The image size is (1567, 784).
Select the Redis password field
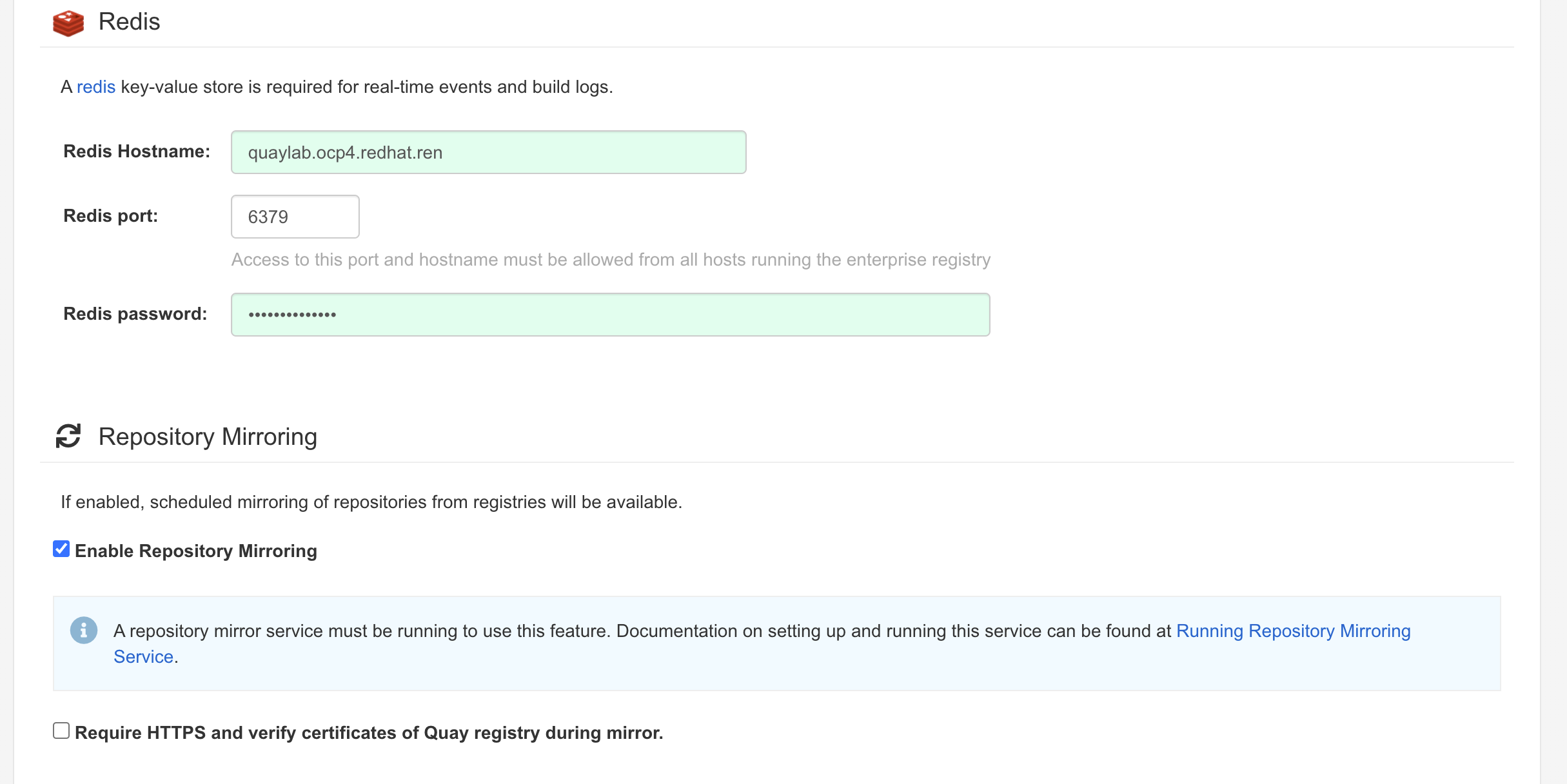610,315
